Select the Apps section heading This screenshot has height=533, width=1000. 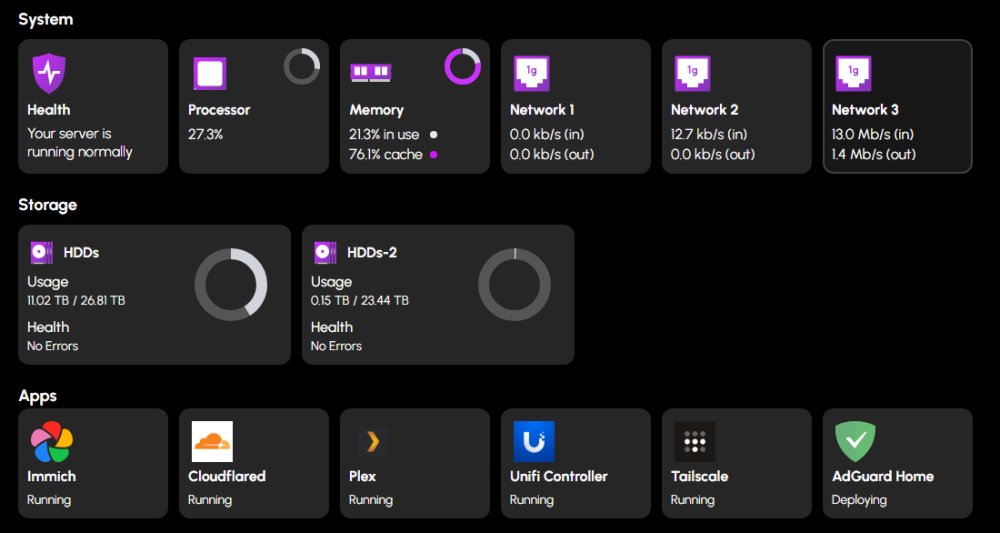click(38, 396)
